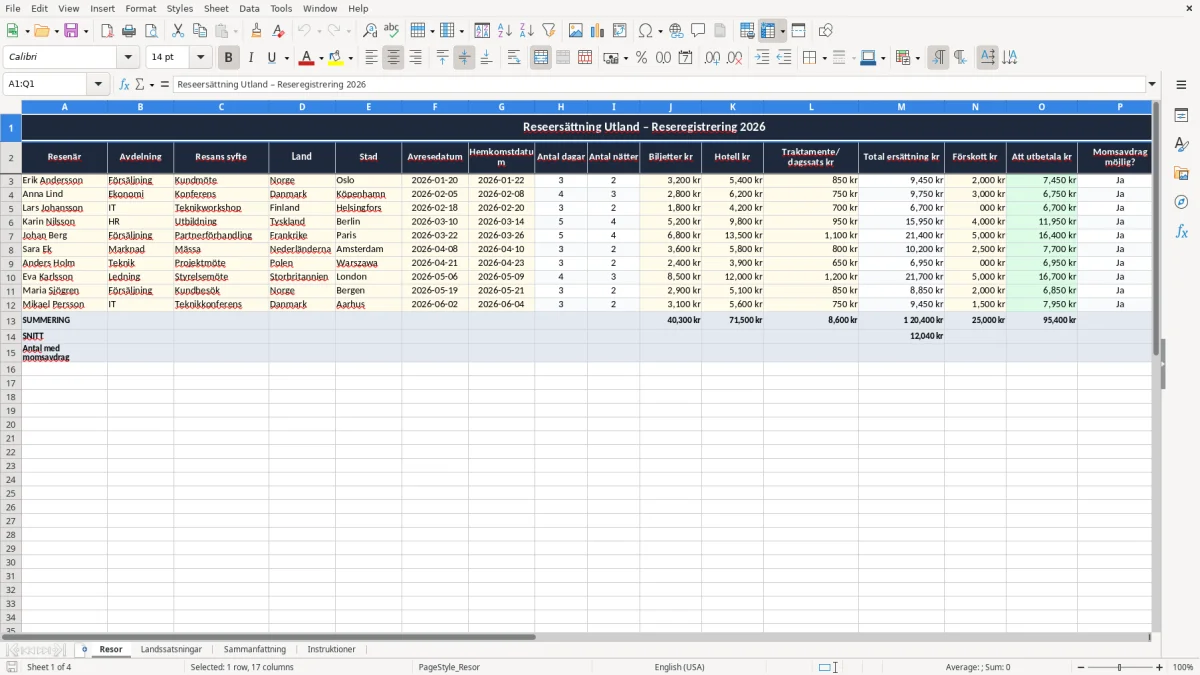
Task: Open sidebar Navigator compass icon
Action: coord(1181,202)
